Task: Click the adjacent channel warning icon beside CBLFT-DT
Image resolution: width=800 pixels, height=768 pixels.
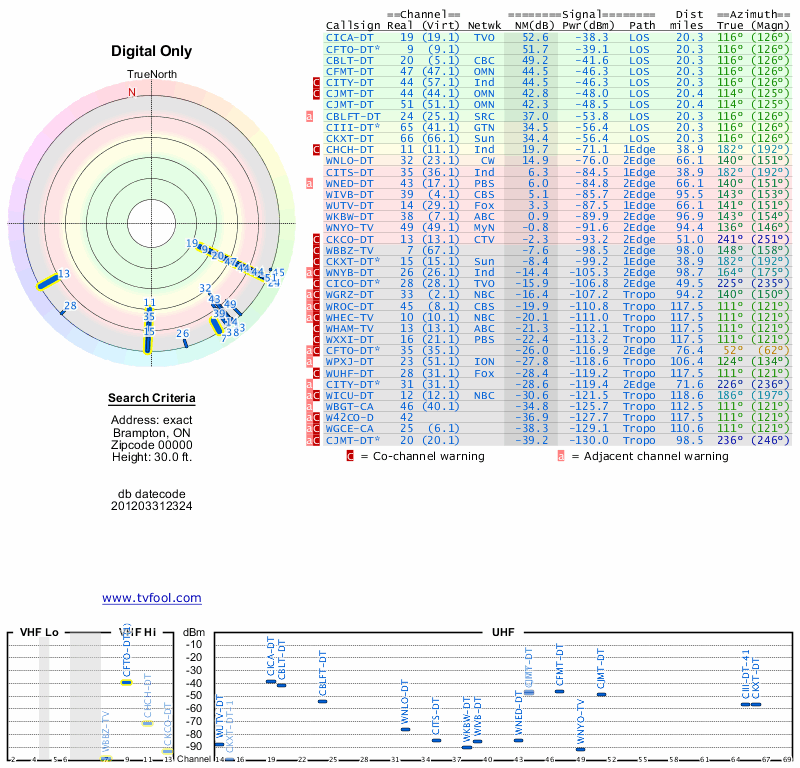Action: [309, 116]
